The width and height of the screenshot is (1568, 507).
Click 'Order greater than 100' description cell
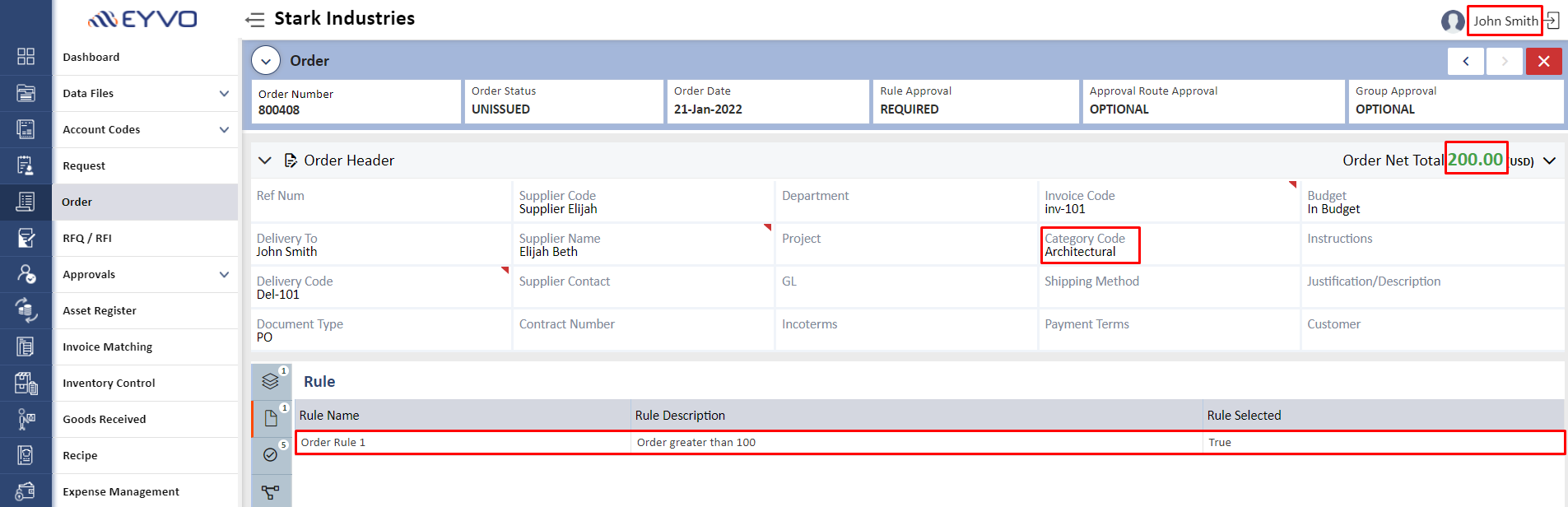[x=917, y=443]
